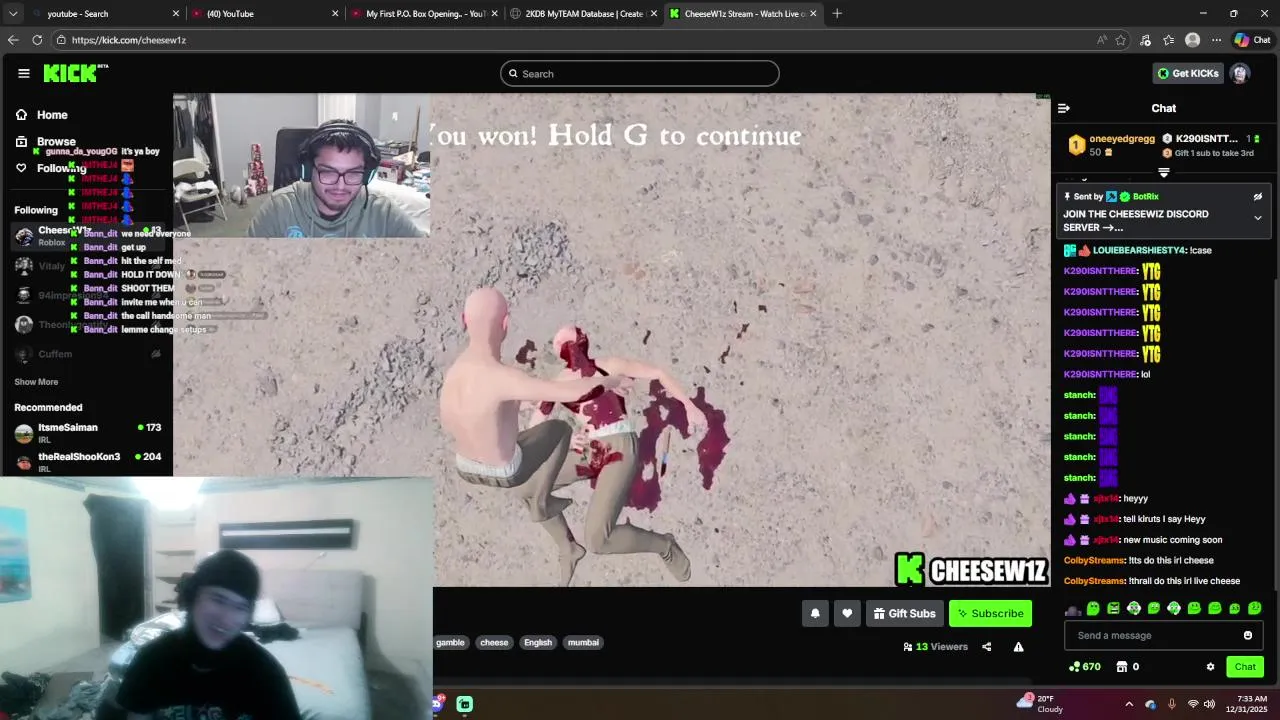Open Copilot Chat in the browser
Image resolution: width=1280 pixels, height=720 pixels.
pyautogui.click(x=1254, y=40)
